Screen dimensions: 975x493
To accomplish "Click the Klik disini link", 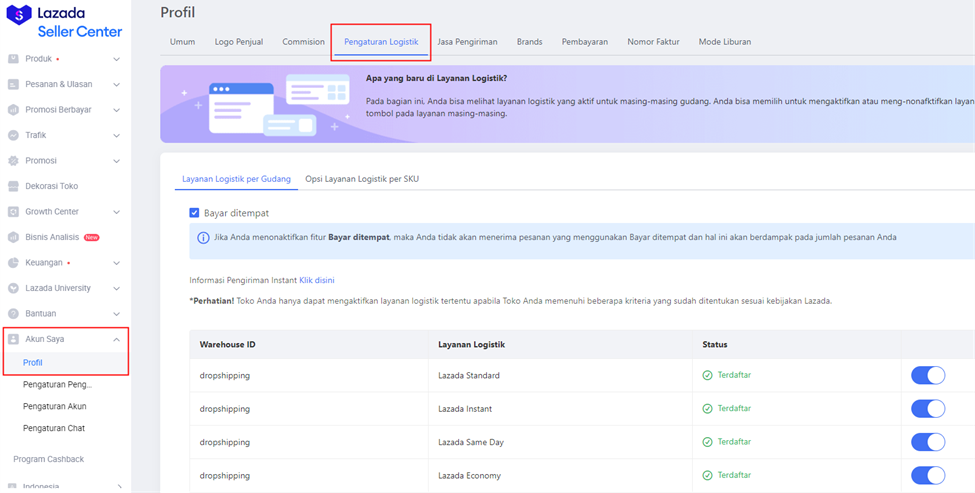I will coord(317,280).
